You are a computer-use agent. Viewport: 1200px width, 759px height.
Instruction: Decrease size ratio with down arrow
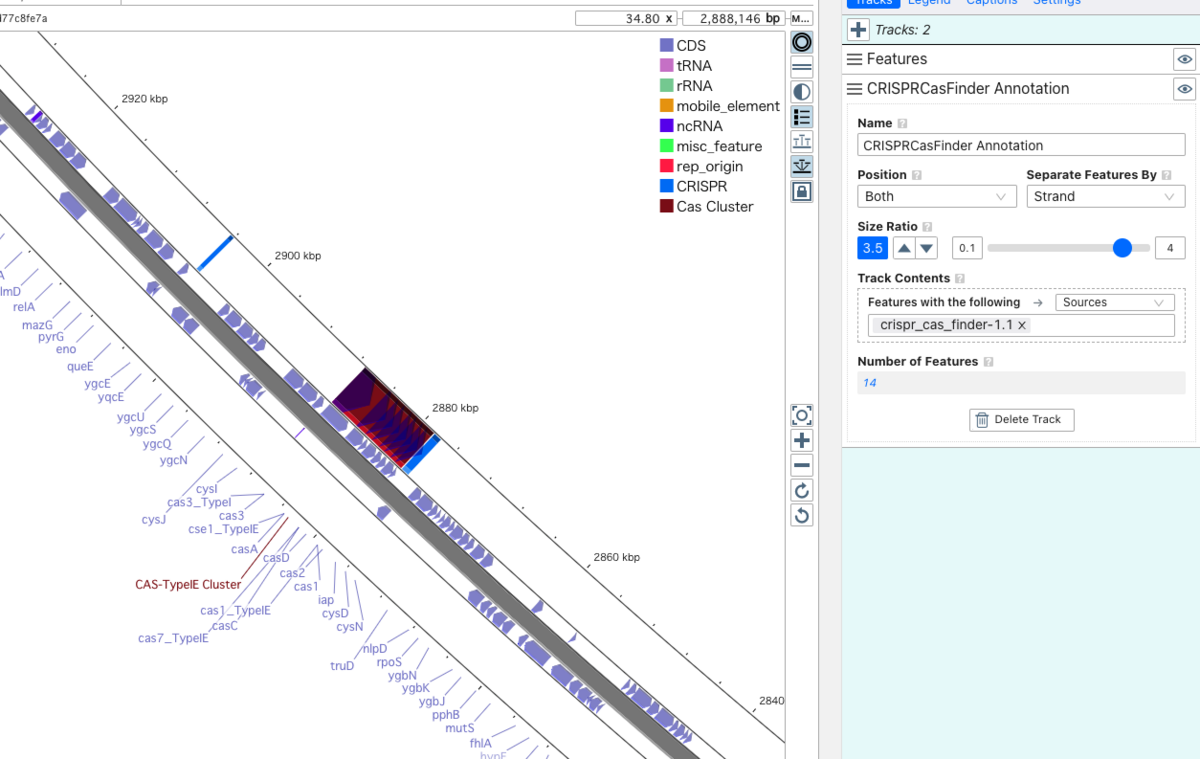coord(927,248)
